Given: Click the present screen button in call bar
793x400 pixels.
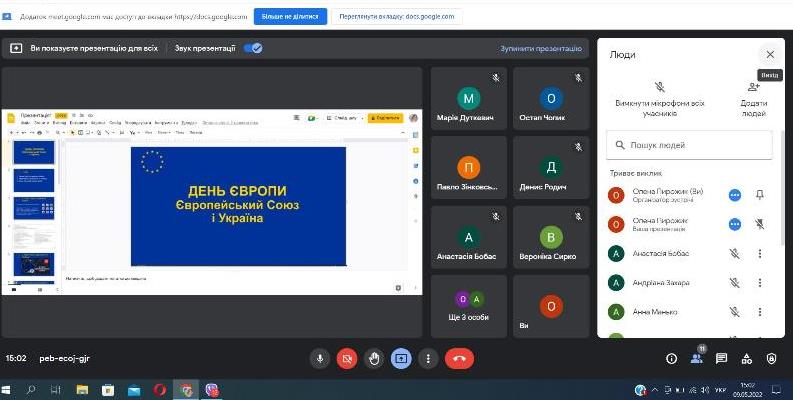Looking at the screenshot, I should (401, 358).
